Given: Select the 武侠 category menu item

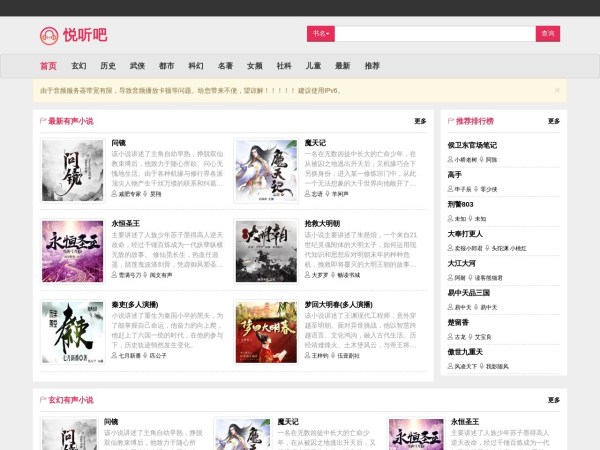Looking at the screenshot, I should tap(137, 66).
